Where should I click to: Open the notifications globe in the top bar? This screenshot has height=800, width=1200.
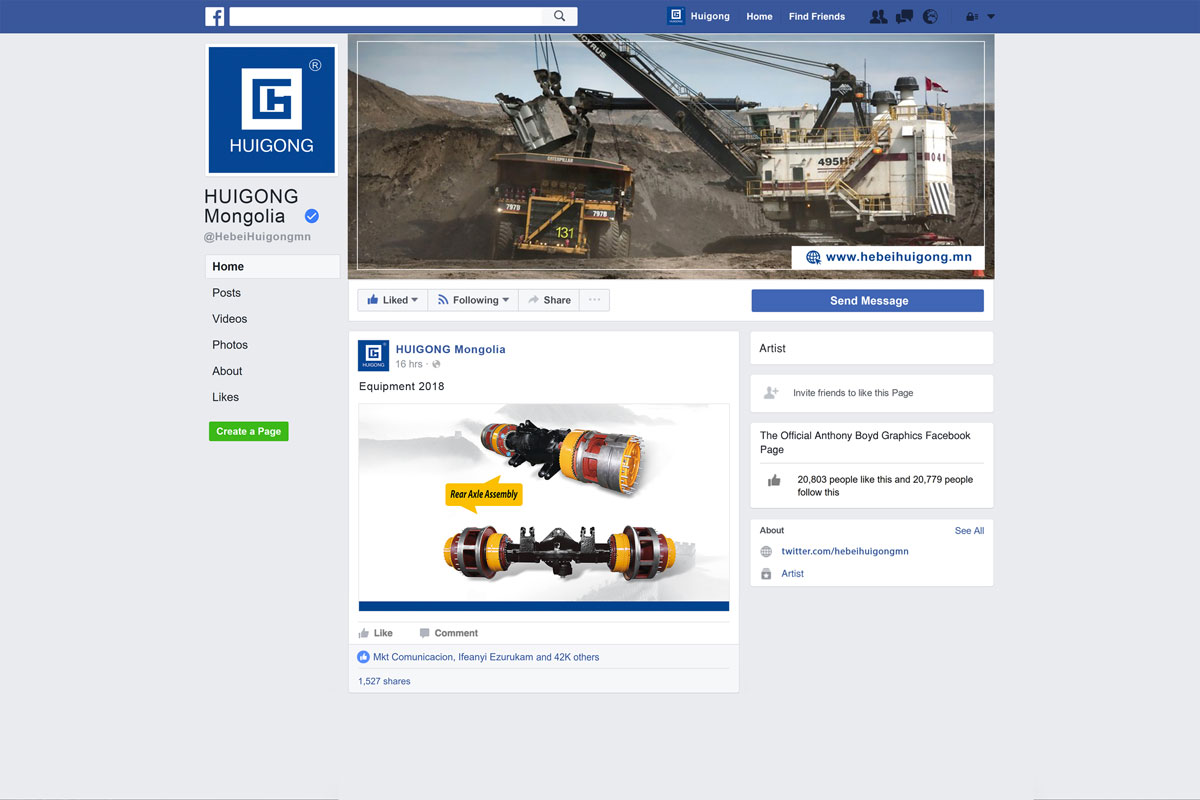(930, 16)
